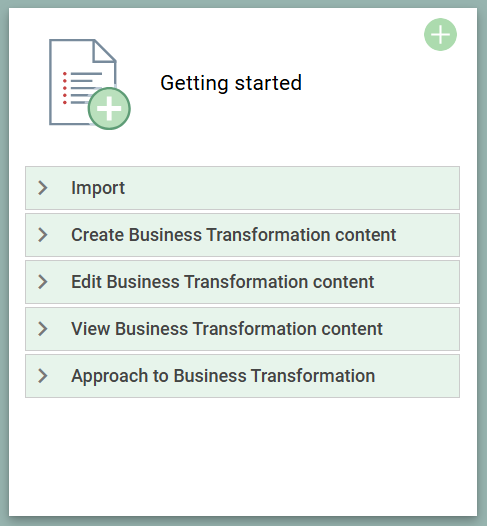
Task: Open View Business Transformation content label
Action: point(227,329)
